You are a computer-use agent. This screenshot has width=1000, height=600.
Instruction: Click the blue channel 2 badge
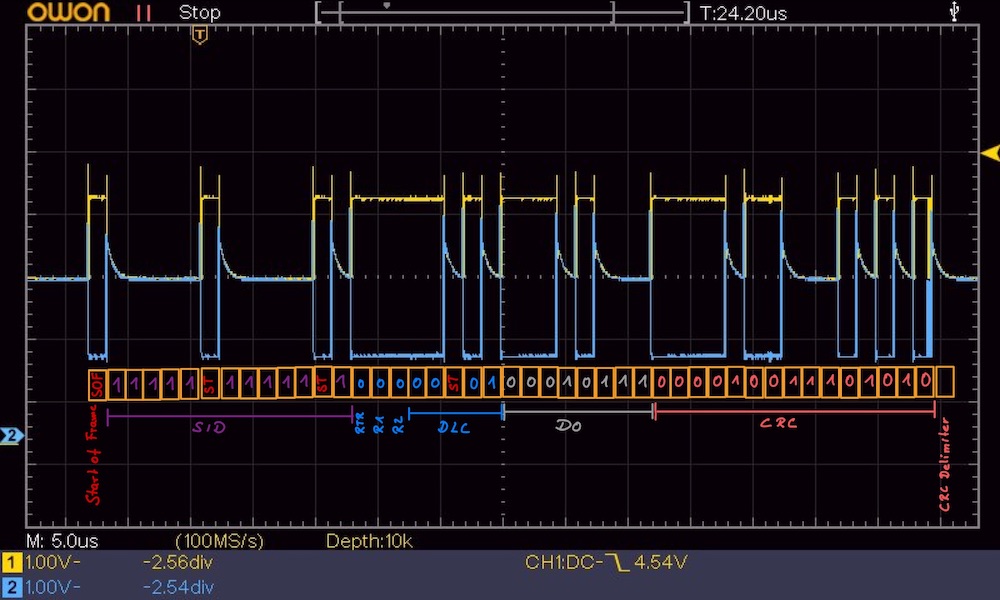tap(11, 587)
